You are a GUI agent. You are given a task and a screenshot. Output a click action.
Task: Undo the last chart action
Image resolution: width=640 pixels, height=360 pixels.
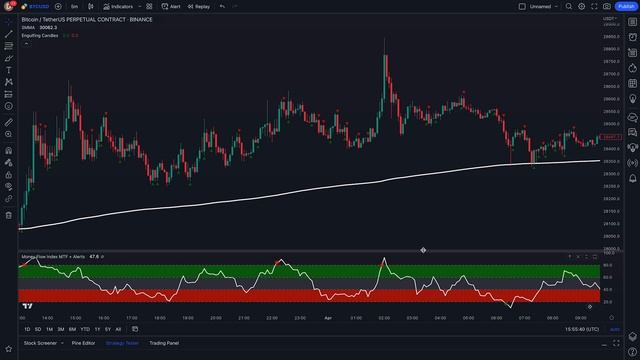(222, 7)
